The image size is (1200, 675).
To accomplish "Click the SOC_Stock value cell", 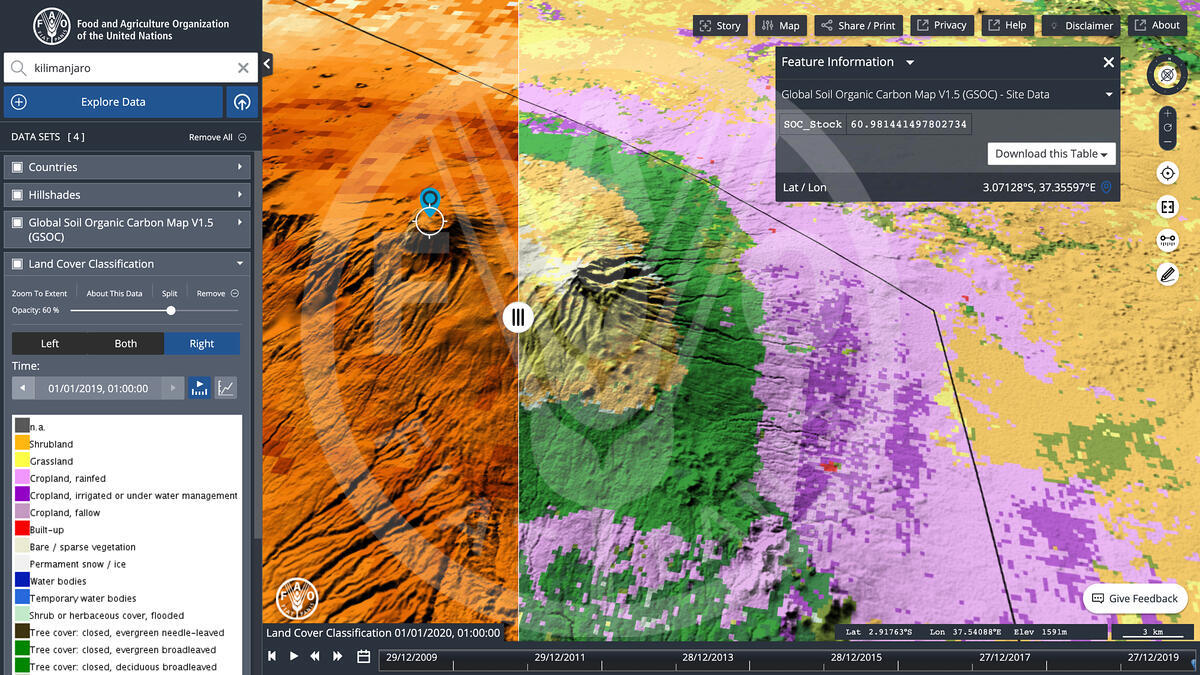I will (x=909, y=124).
